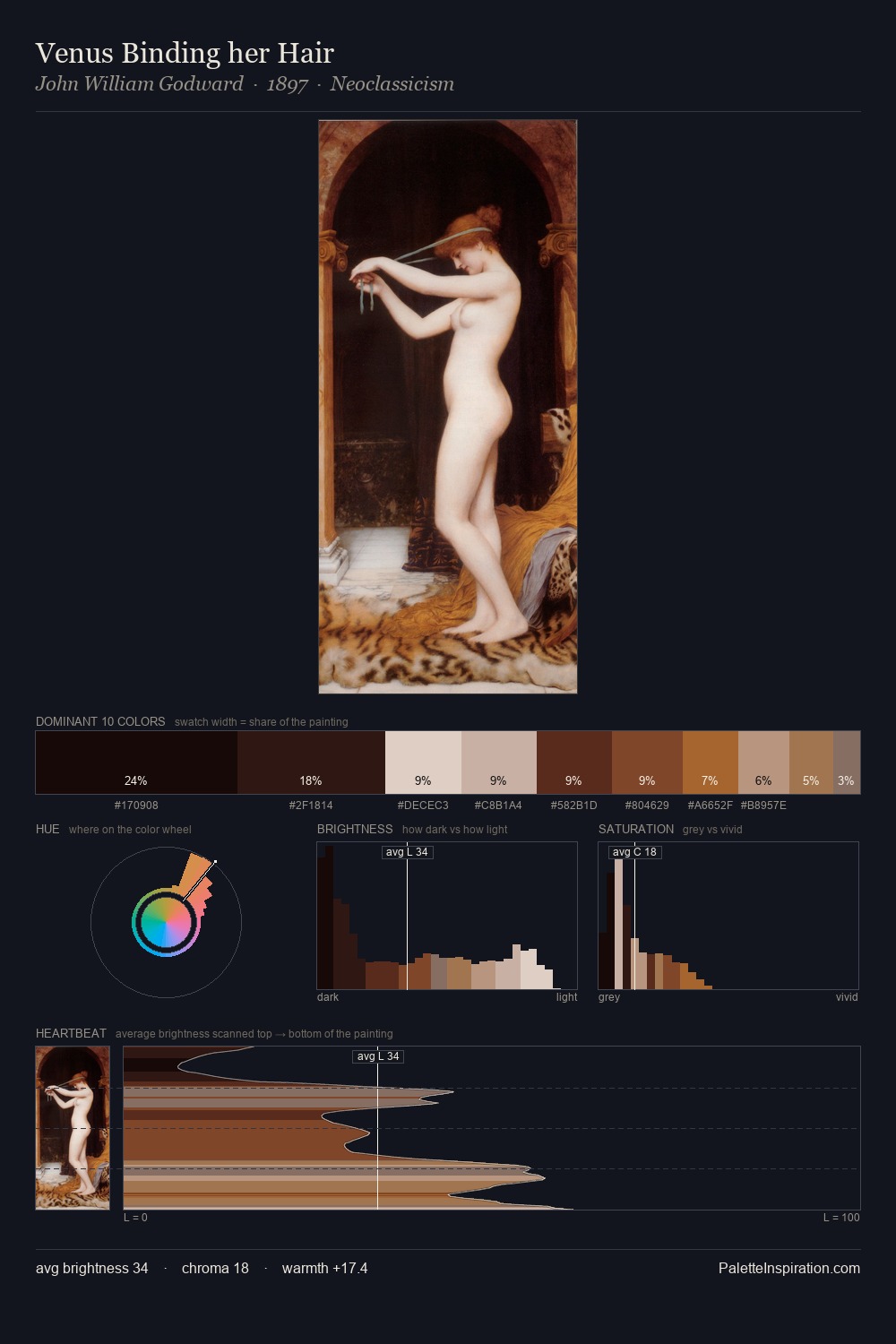Open the PaletteInspiration.com link
This screenshot has height=1344, width=896.
[789, 1268]
